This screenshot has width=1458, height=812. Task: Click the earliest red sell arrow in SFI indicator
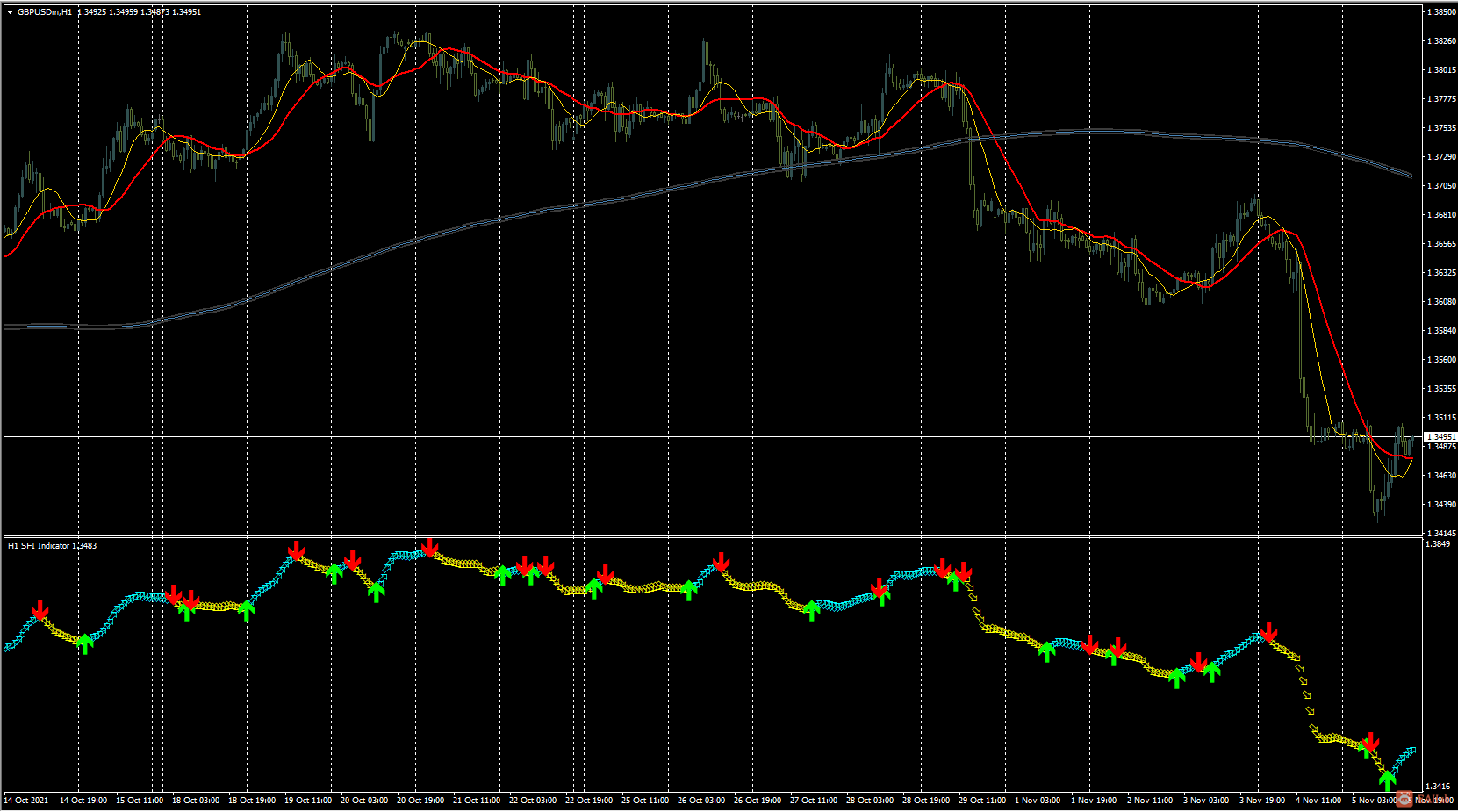tap(40, 610)
